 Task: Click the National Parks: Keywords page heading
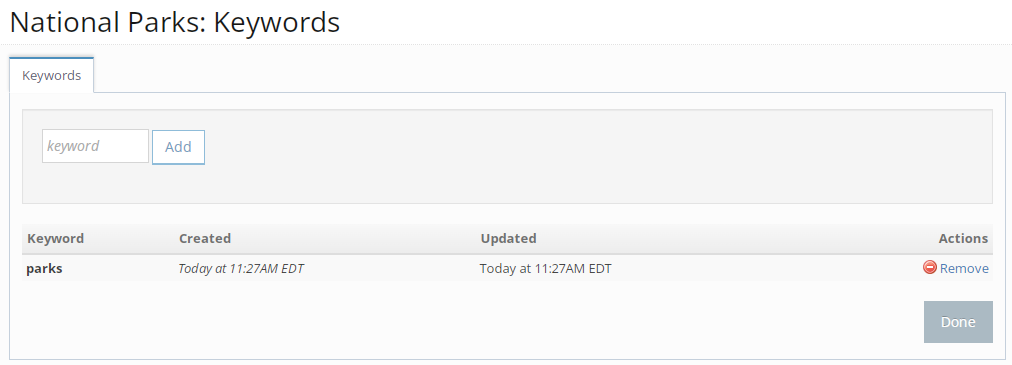pos(174,23)
